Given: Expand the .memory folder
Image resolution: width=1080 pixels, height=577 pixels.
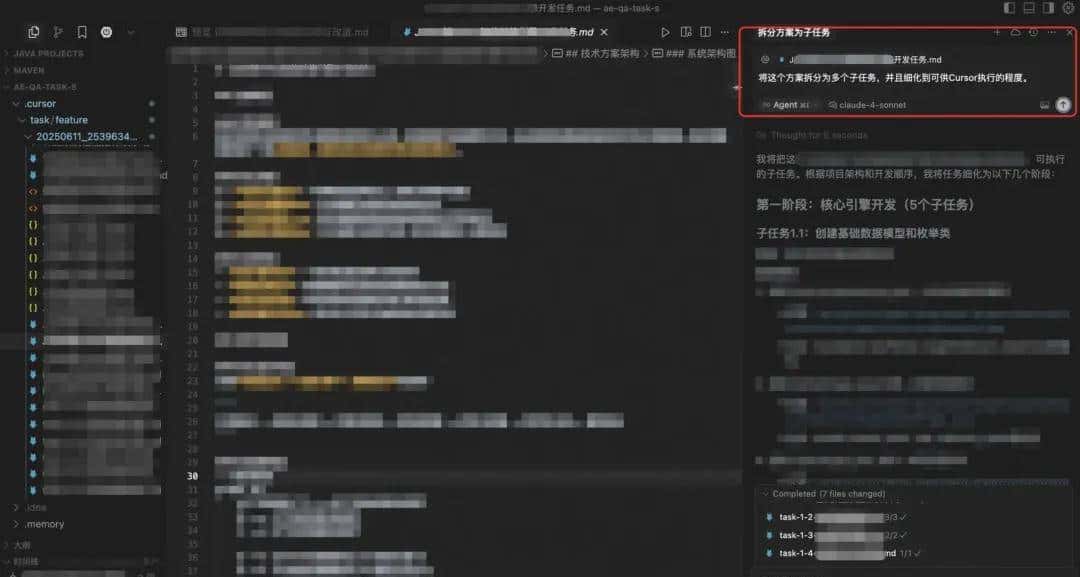Looking at the screenshot, I should click(45, 524).
